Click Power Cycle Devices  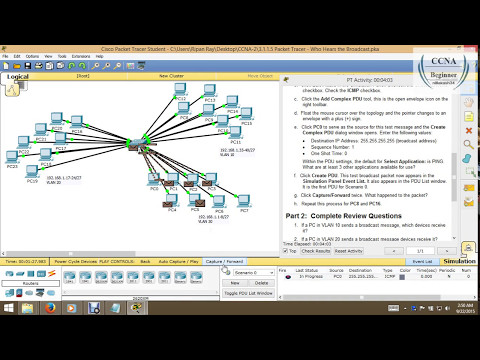point(75,261)
